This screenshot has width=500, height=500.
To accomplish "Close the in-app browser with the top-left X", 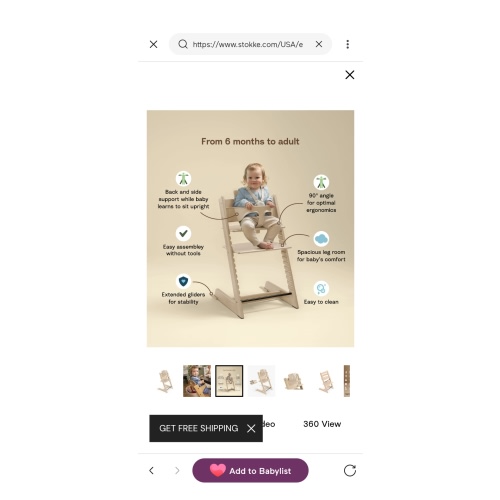I will 153,44.
